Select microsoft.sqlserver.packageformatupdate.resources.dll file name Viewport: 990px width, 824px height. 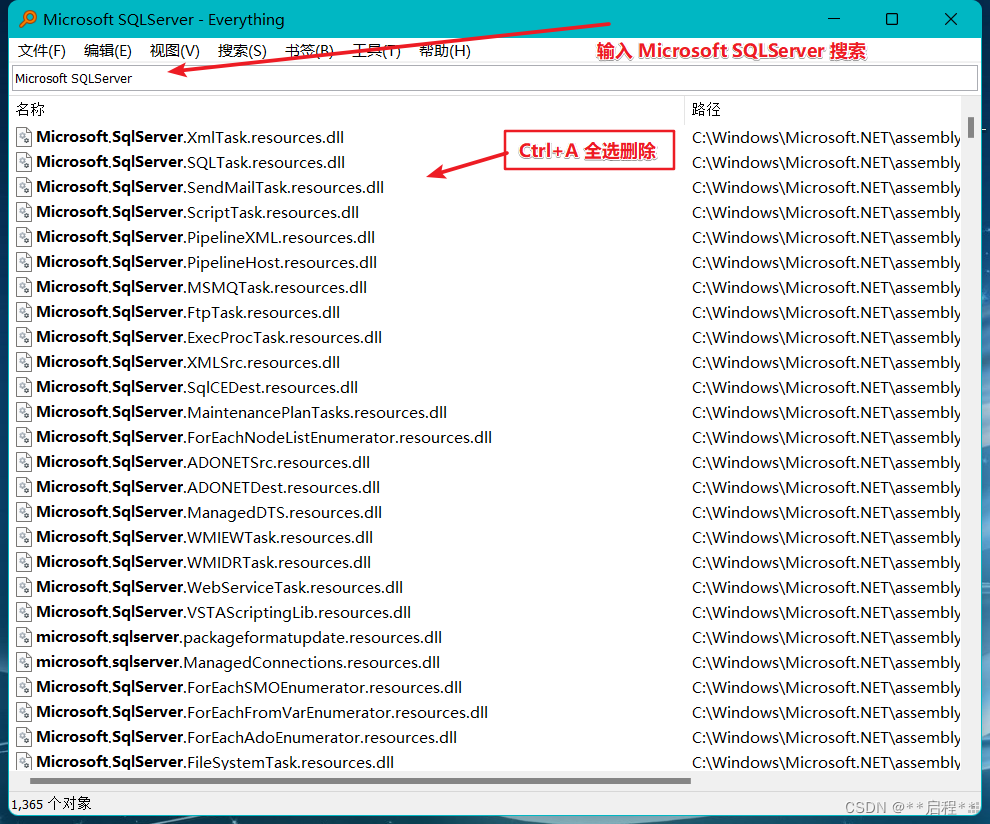[239, 637]
